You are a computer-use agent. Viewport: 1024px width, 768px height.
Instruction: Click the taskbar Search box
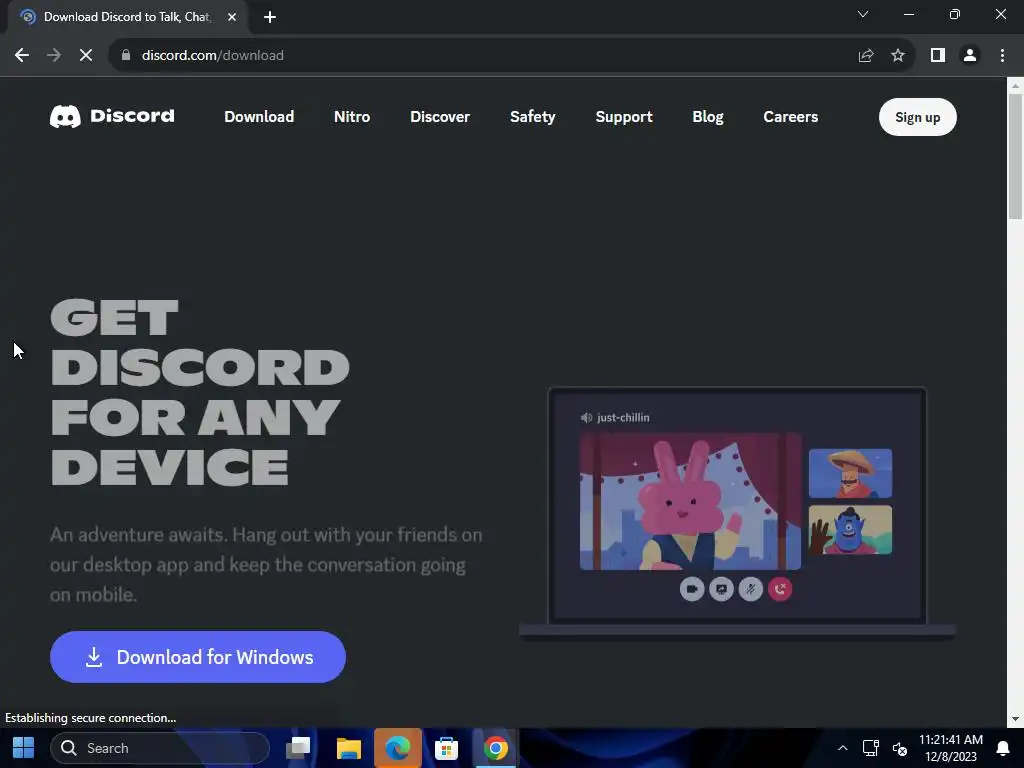pyautogui.click(x=160, y=748)
